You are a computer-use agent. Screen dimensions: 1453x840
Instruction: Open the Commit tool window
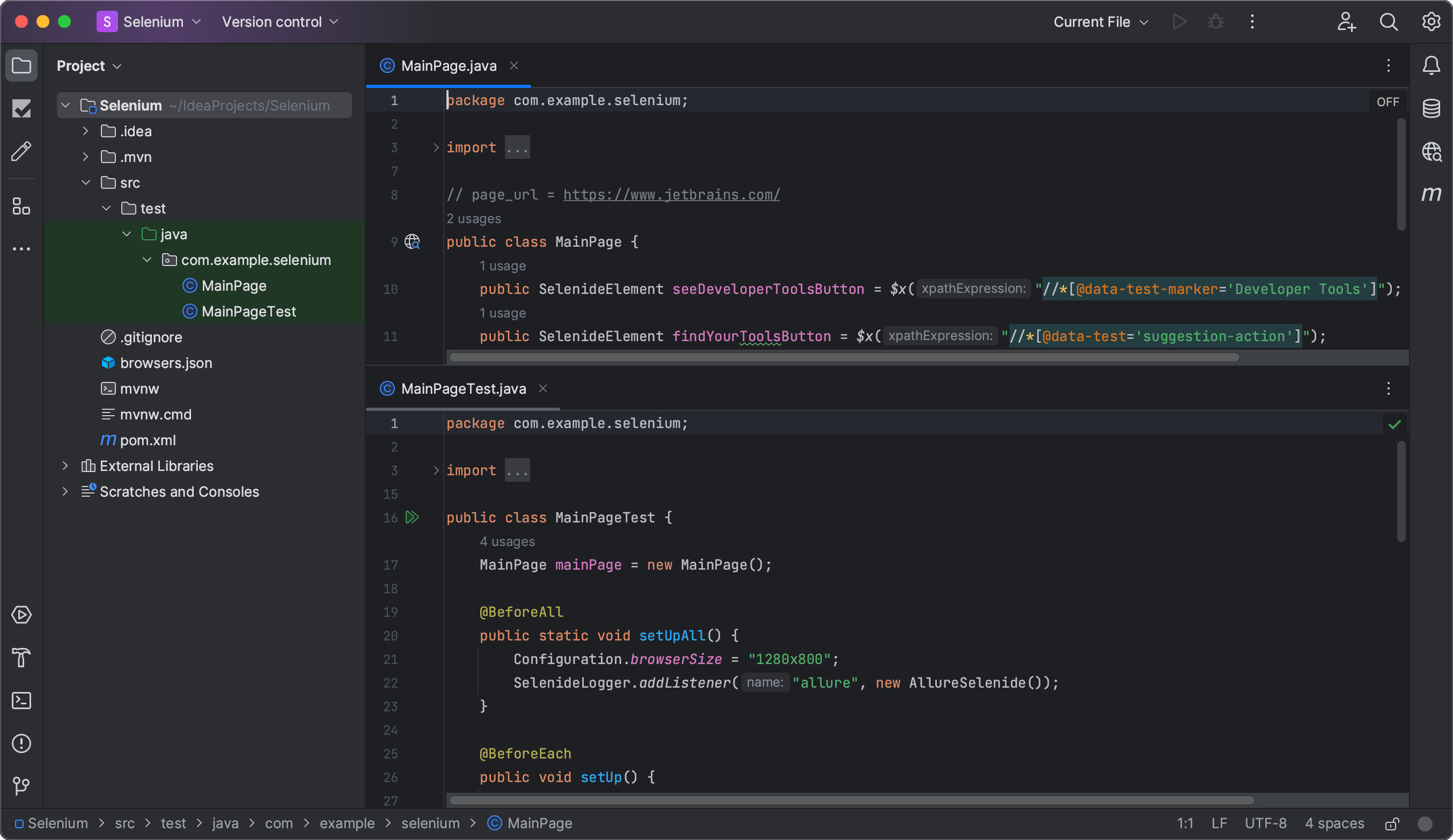(x=21, y=108)
